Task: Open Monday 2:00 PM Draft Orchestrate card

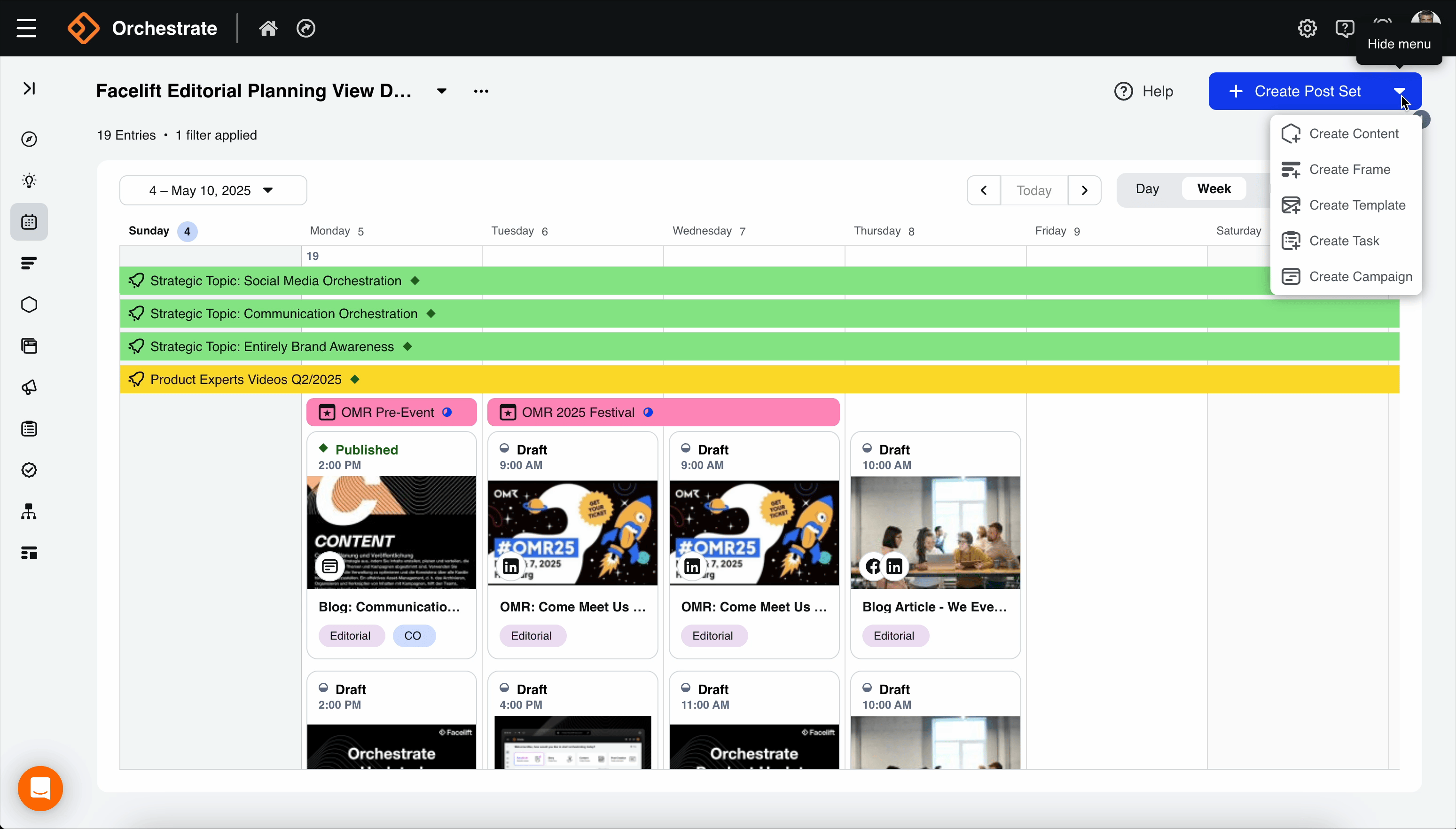Action: pos(392,720)
